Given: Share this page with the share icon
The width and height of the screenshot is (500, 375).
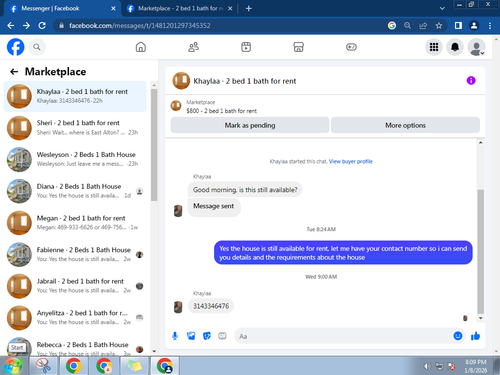Looking at the screenshot, I should [423, 25].
